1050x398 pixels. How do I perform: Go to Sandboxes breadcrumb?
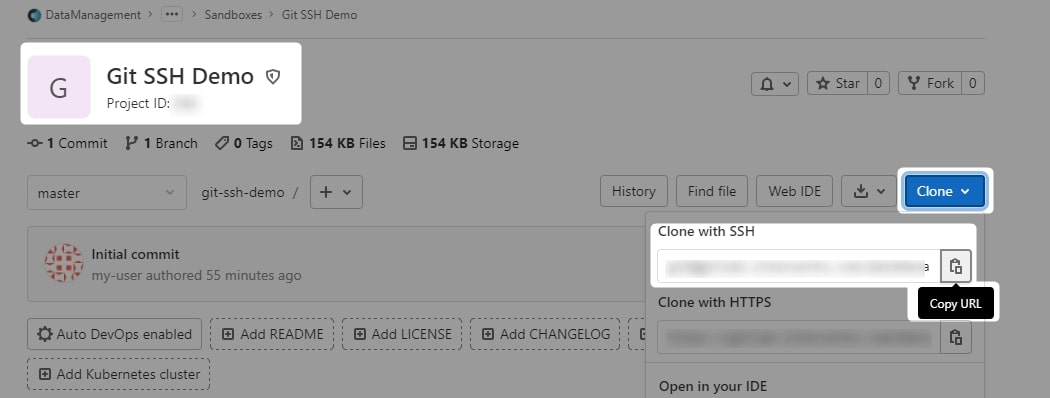(233, 15)
